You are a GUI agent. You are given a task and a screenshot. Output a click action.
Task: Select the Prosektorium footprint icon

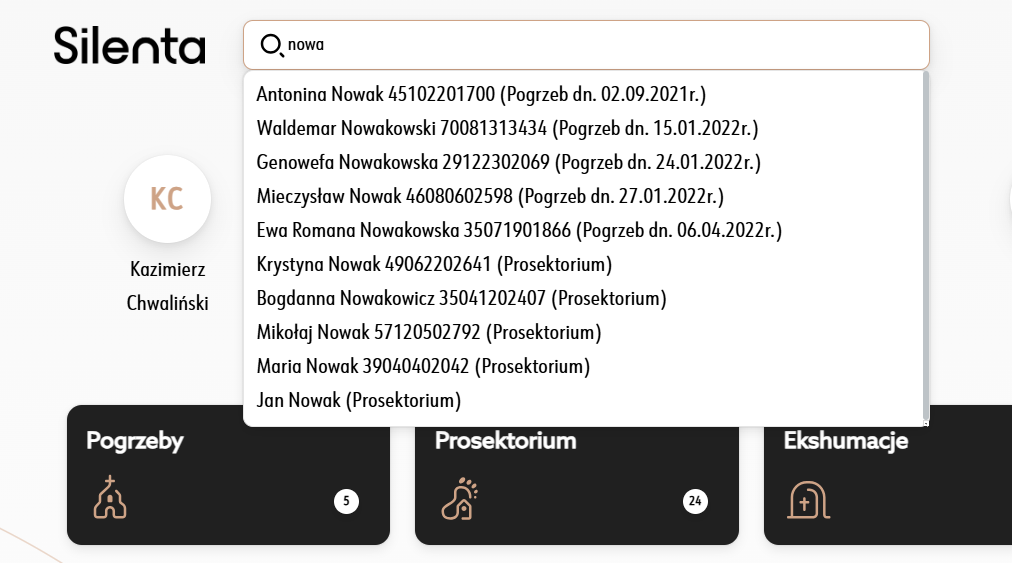(x=460, y=498)
